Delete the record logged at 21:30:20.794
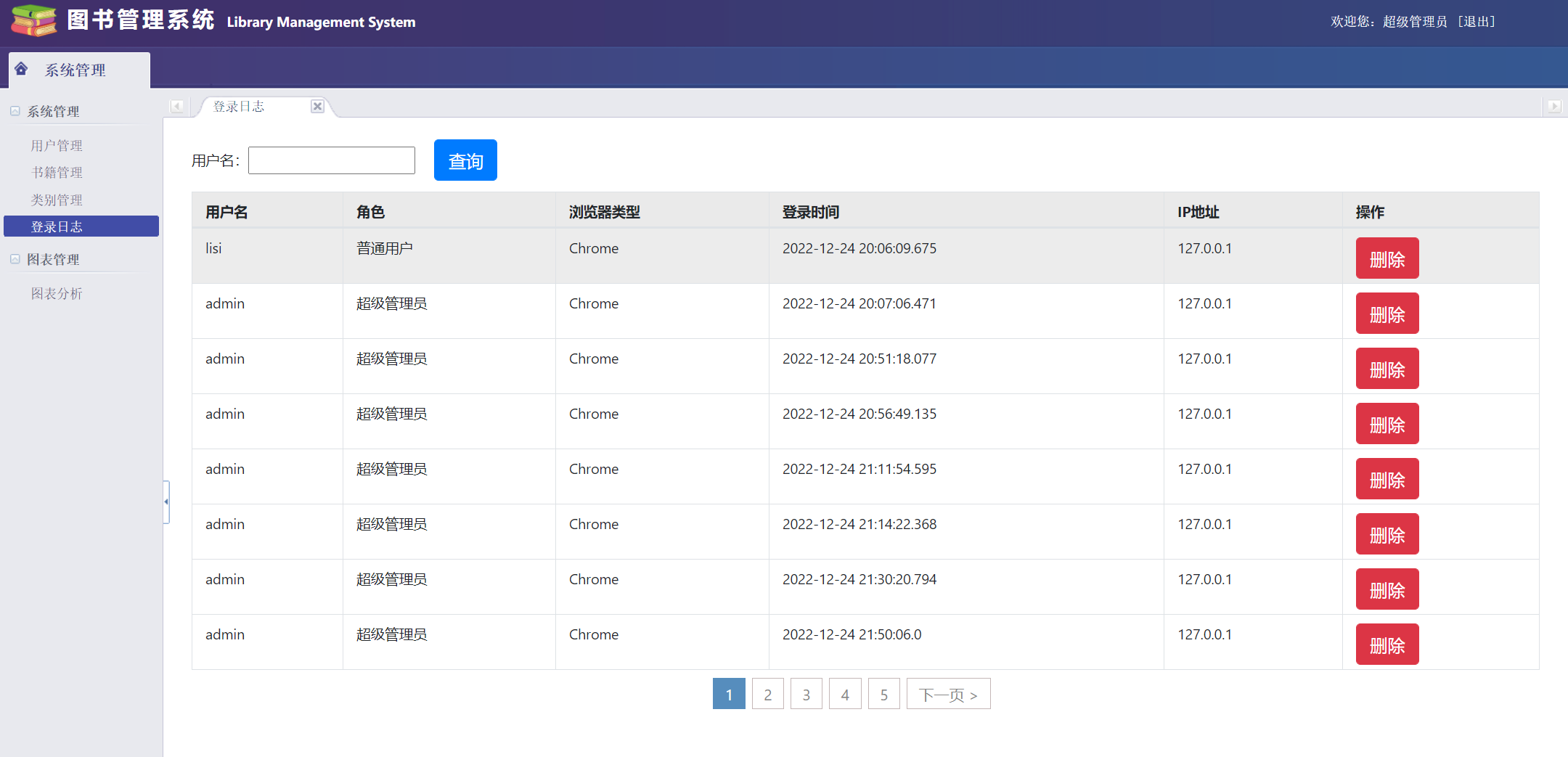The height and width of the screenshot is (757, 1568). pyautogui.click(x=1387, y=589)
